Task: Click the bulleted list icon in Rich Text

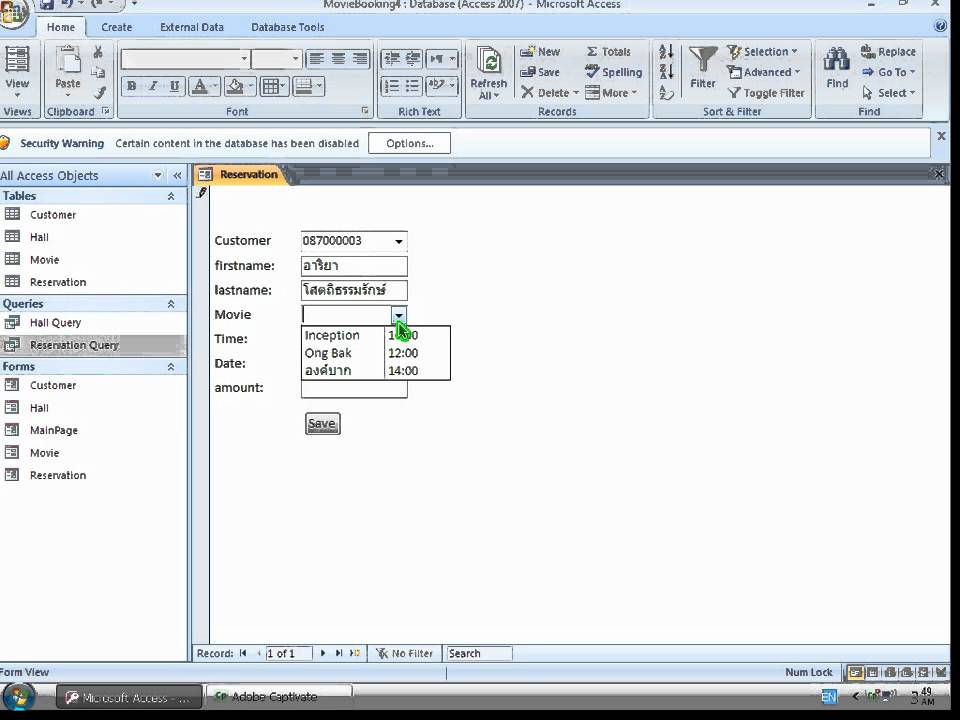Action: pos(412,86)
